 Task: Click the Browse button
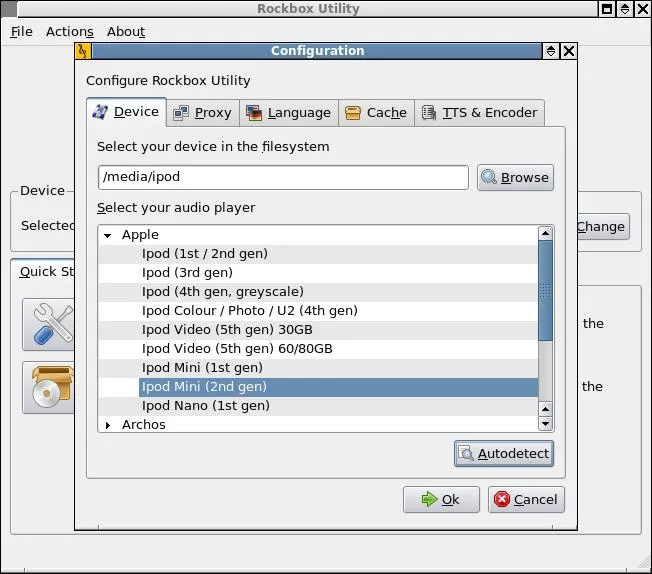[515, 178]
